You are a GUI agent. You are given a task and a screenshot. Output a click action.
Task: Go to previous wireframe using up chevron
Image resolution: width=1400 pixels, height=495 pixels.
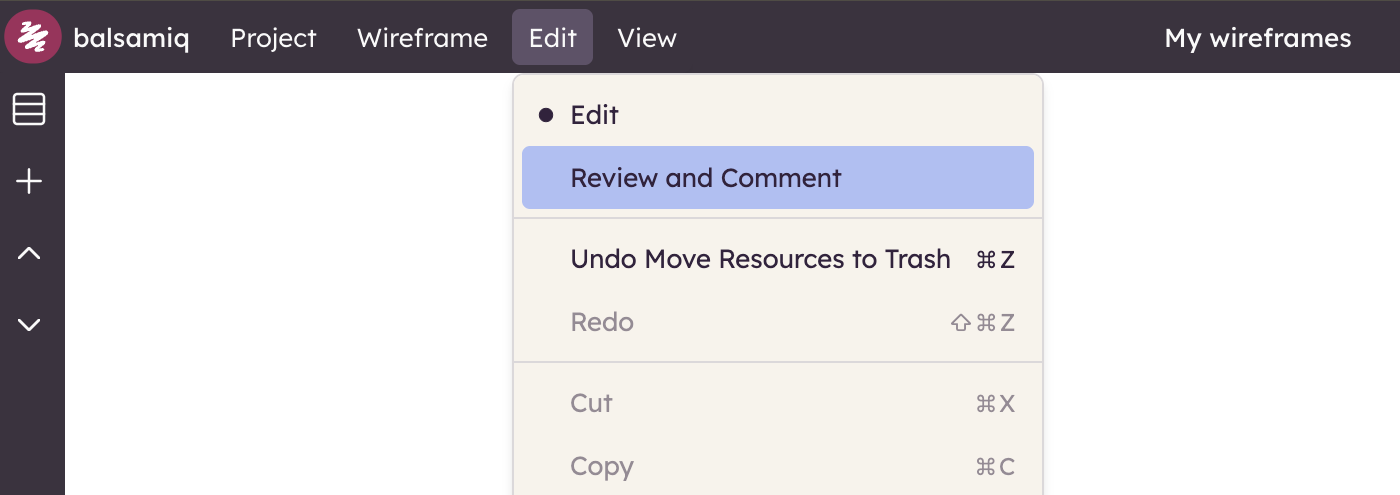[x=29, y=254]
